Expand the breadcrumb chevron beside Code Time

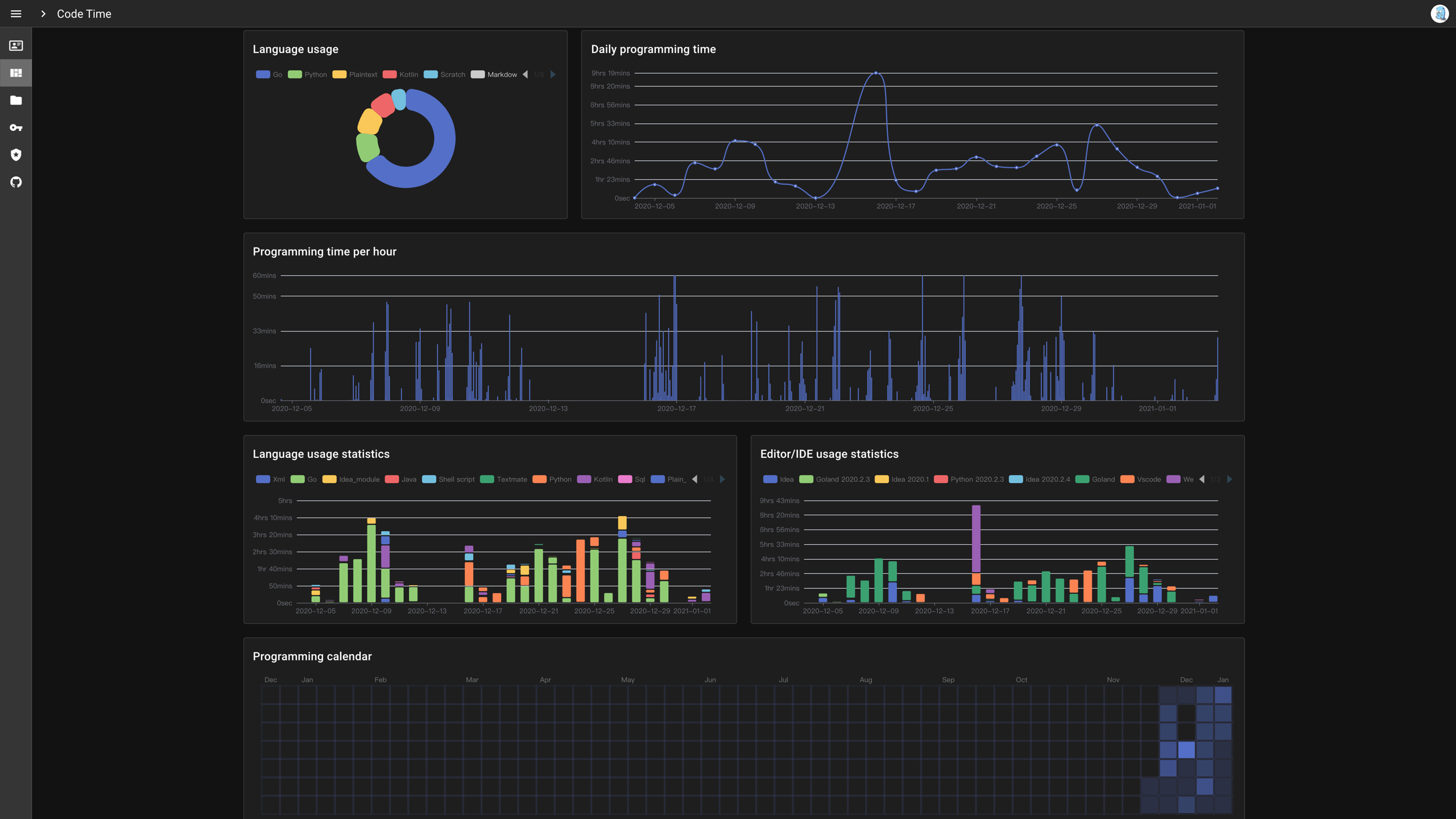[x=43, y=14]
